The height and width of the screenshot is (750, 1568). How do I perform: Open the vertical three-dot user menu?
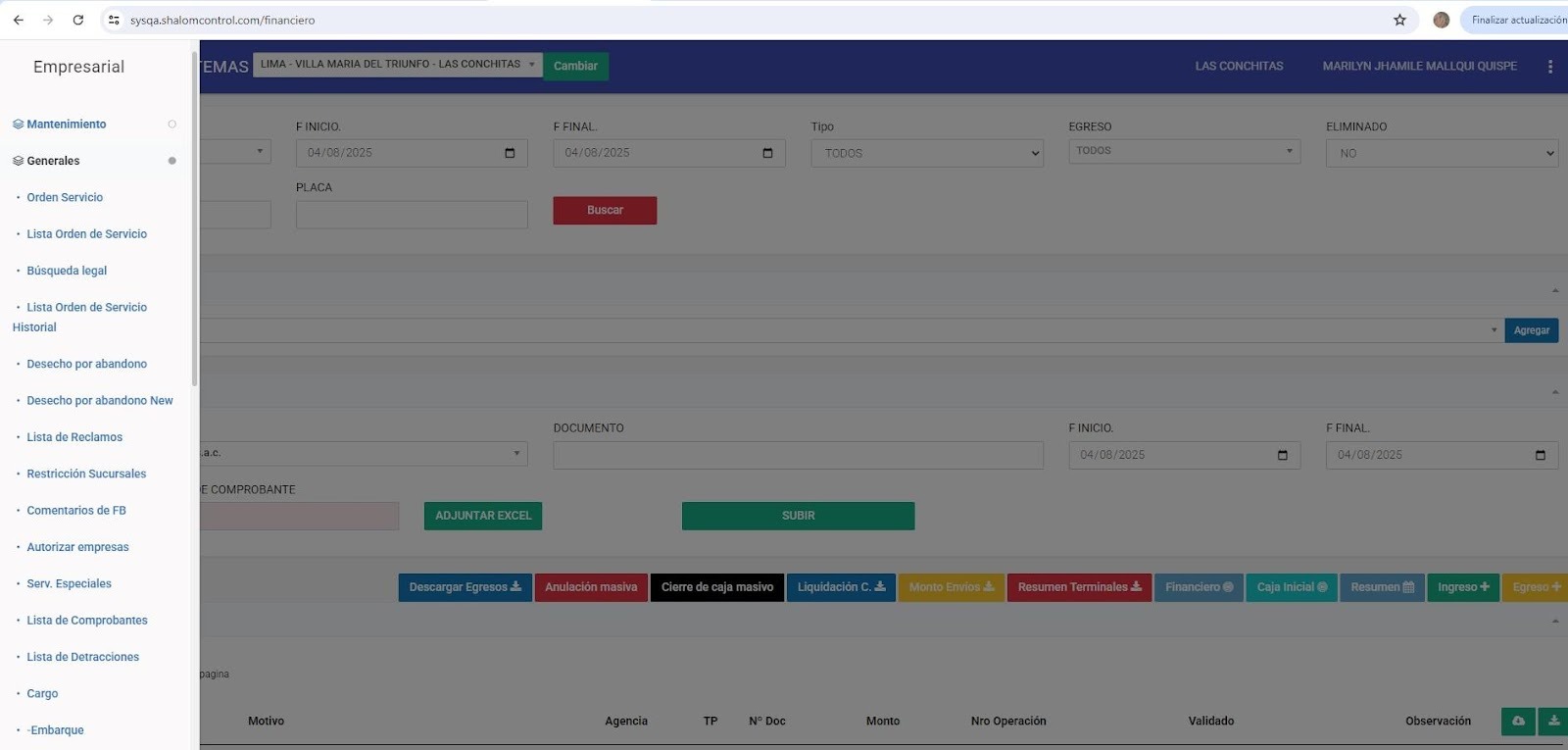1549,67
